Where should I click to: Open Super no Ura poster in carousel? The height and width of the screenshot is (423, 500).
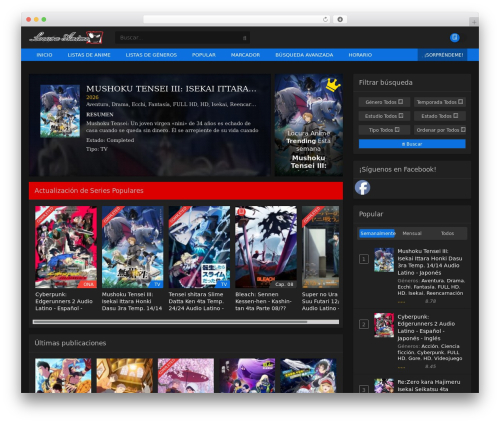(x=321, y=247)
